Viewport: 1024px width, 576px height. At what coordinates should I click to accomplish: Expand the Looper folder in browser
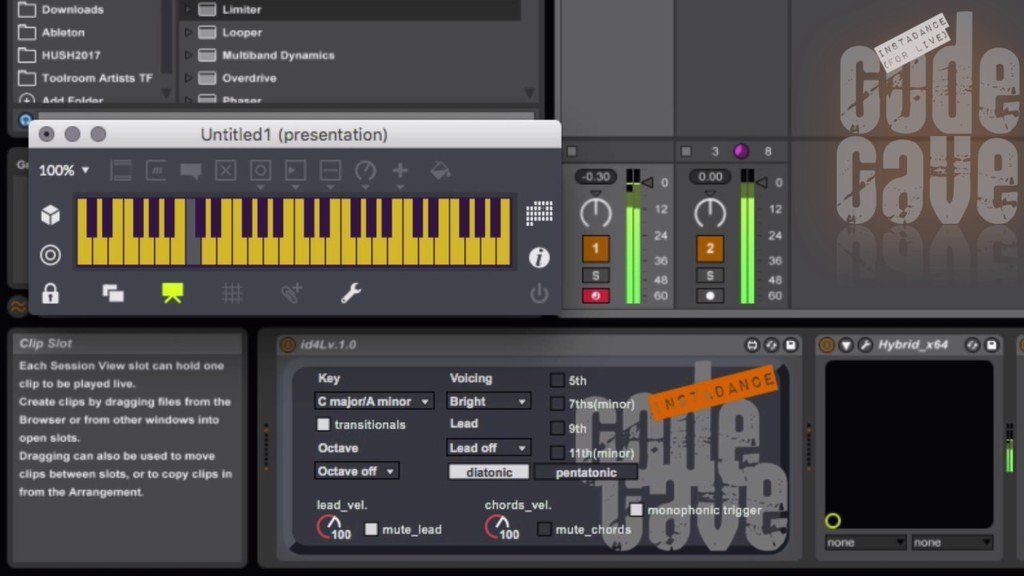[x=188, y=32]
